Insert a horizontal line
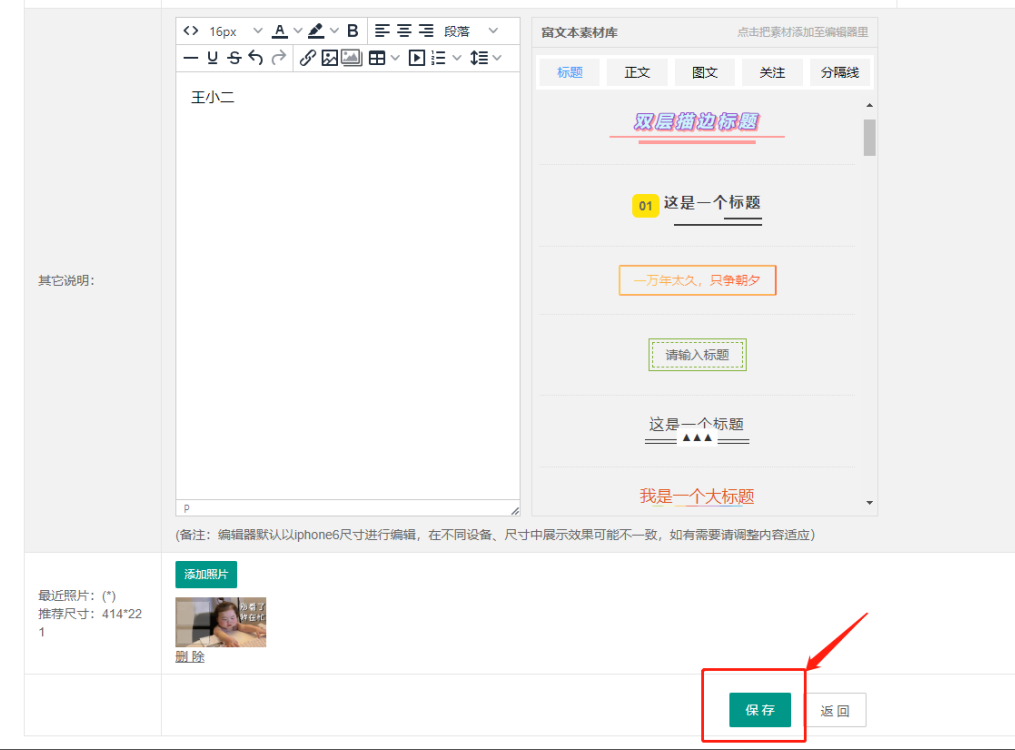This screenshot has height=750, width=1015. coord(191,58)
